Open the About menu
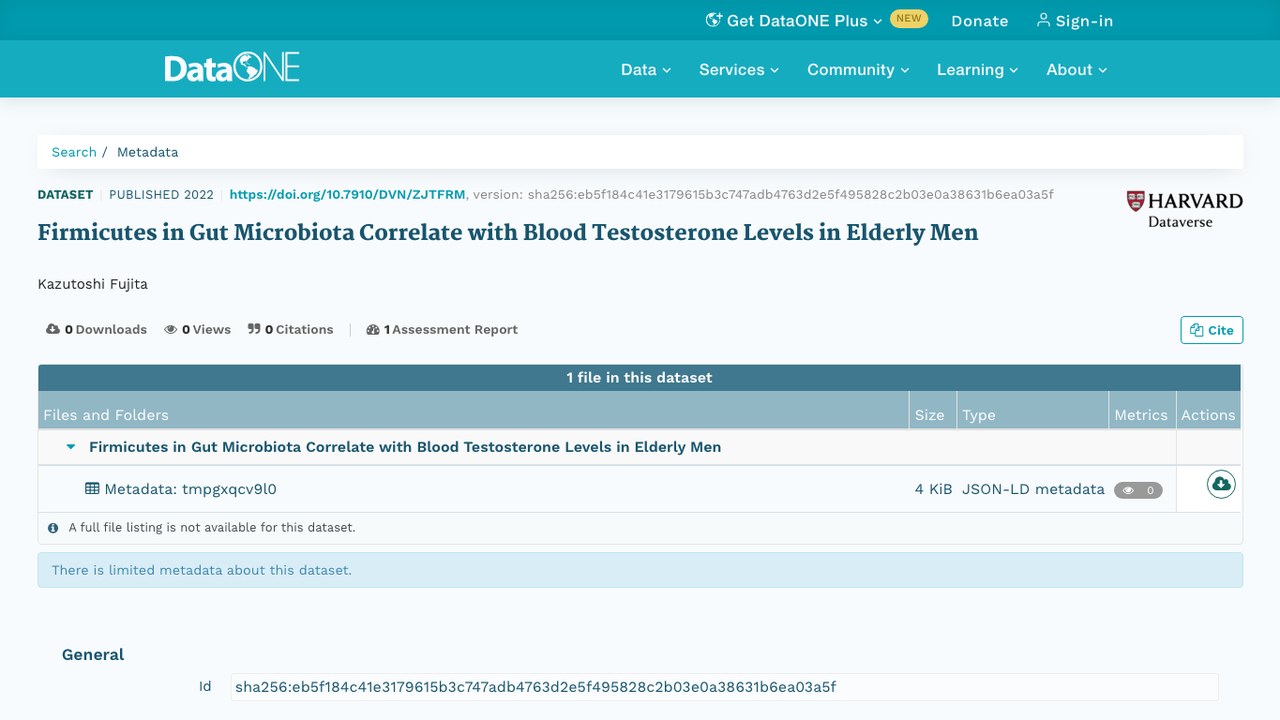 pyautogui.click(x=1077, y=70)
